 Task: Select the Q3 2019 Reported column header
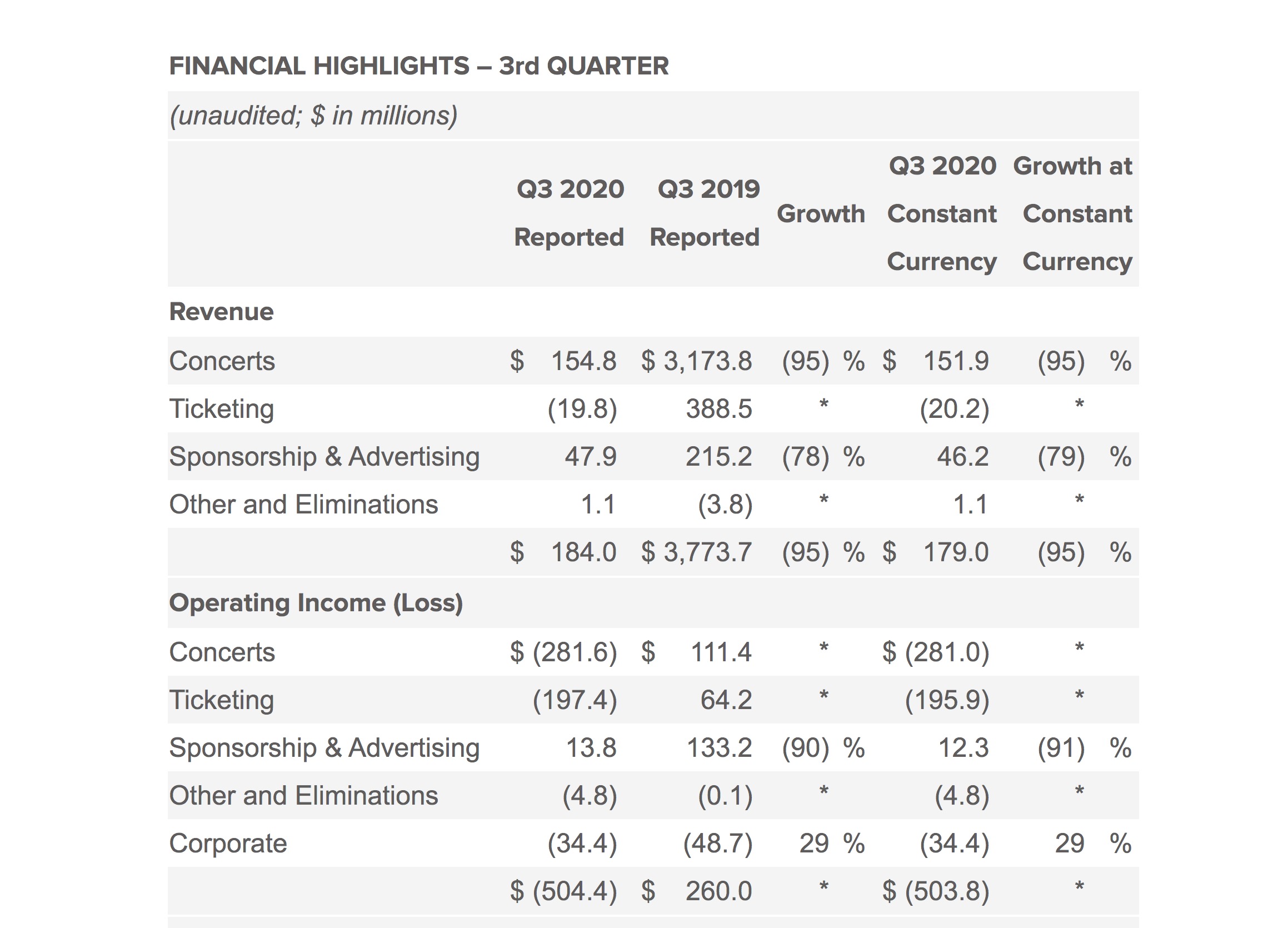705,213
